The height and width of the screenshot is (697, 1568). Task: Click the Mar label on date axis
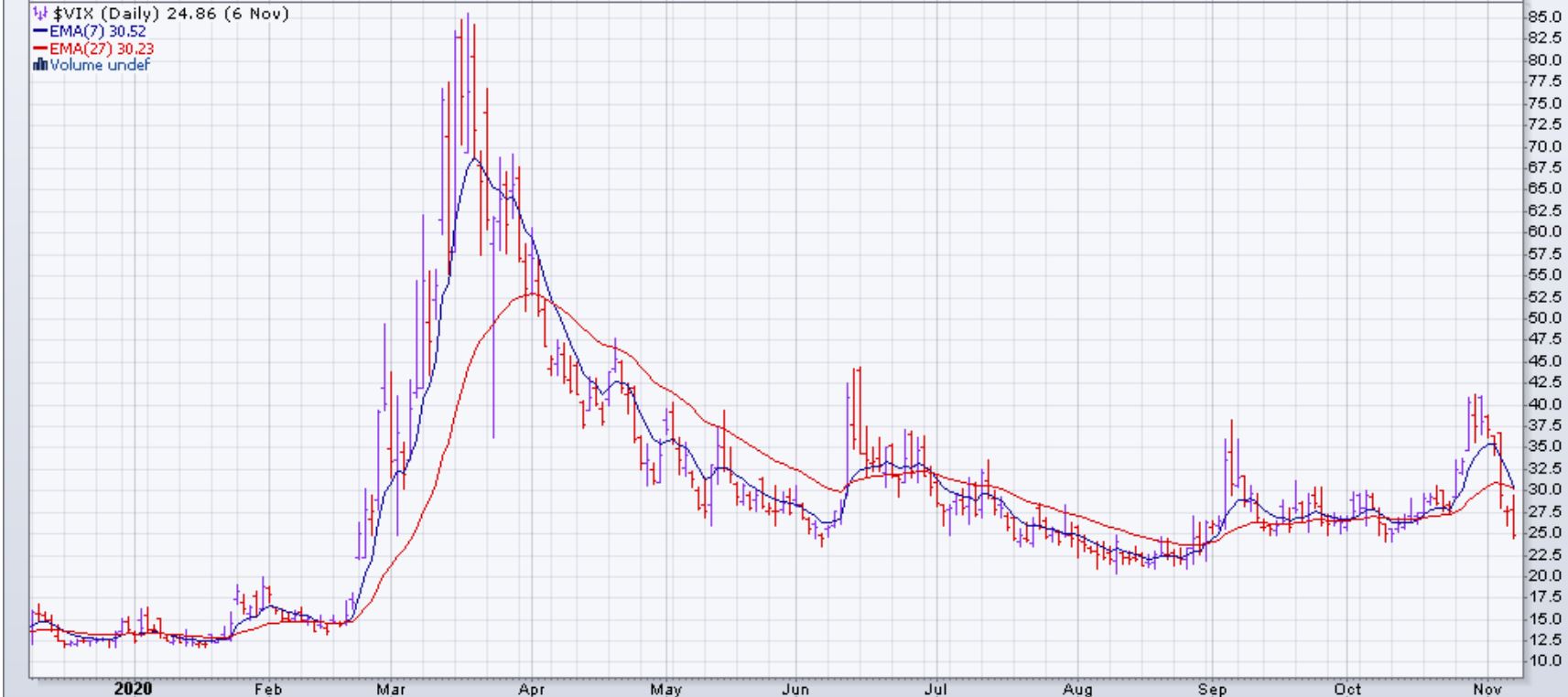pos(391,690)
